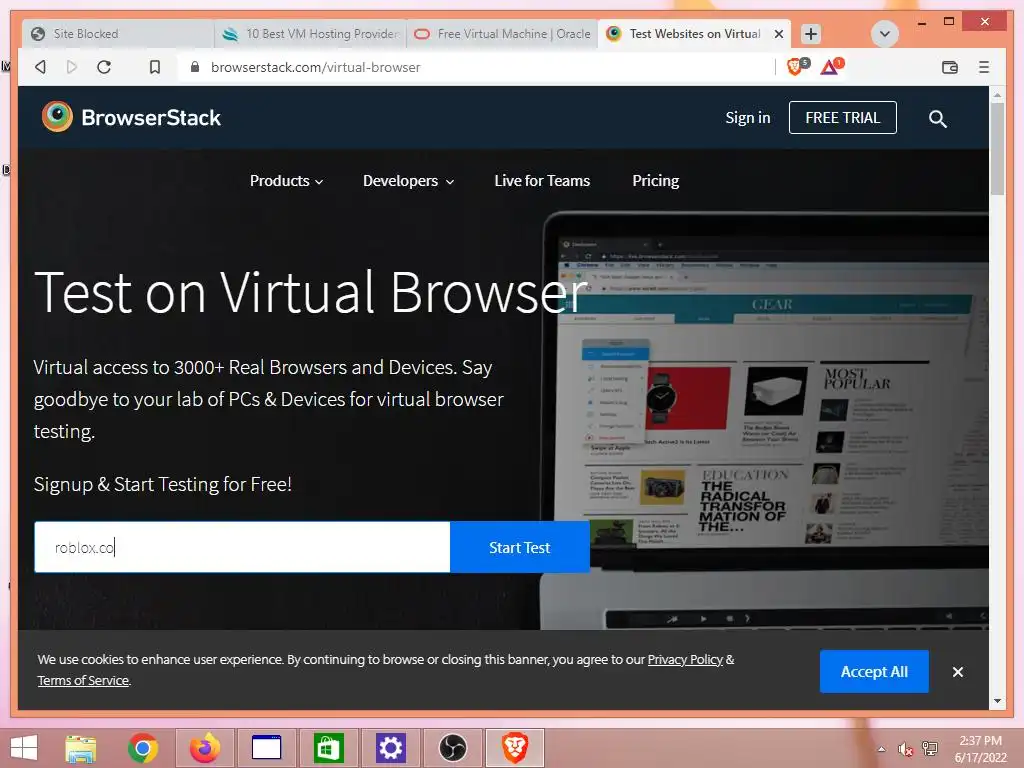This screenshot has width=1024, height=768.
Task: Open the browser hamburger menu
Action: [x=984, y=67]
